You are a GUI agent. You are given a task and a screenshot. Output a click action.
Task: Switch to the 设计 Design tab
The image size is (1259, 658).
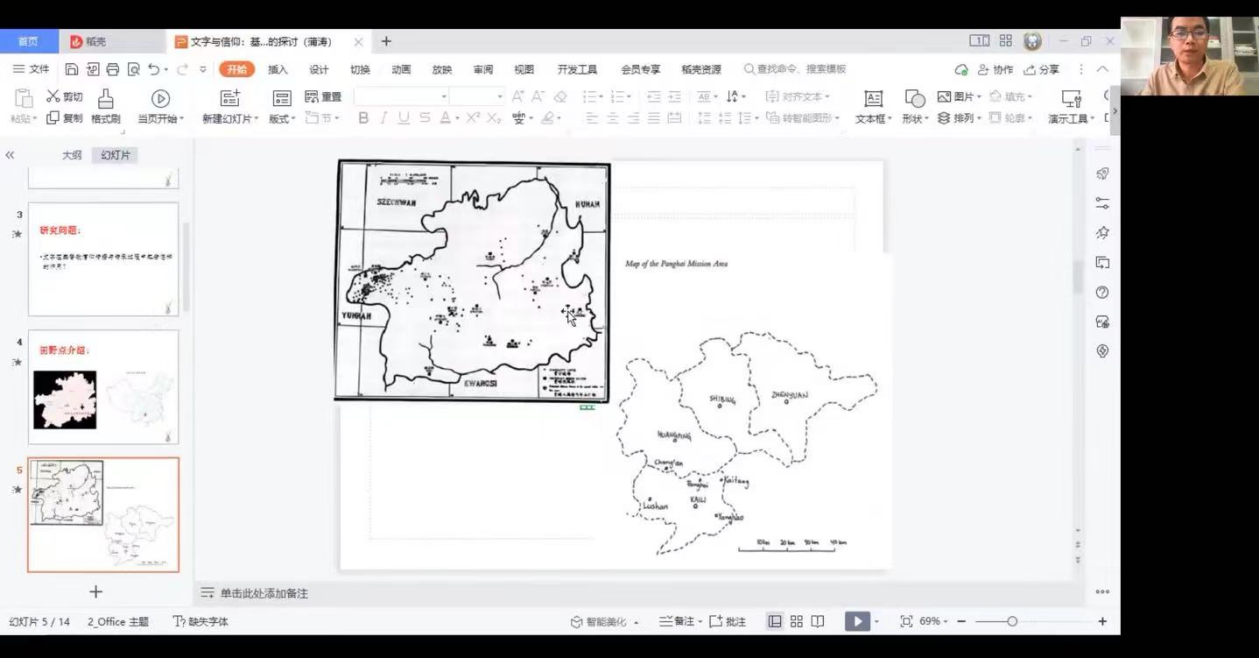[319, 69]
